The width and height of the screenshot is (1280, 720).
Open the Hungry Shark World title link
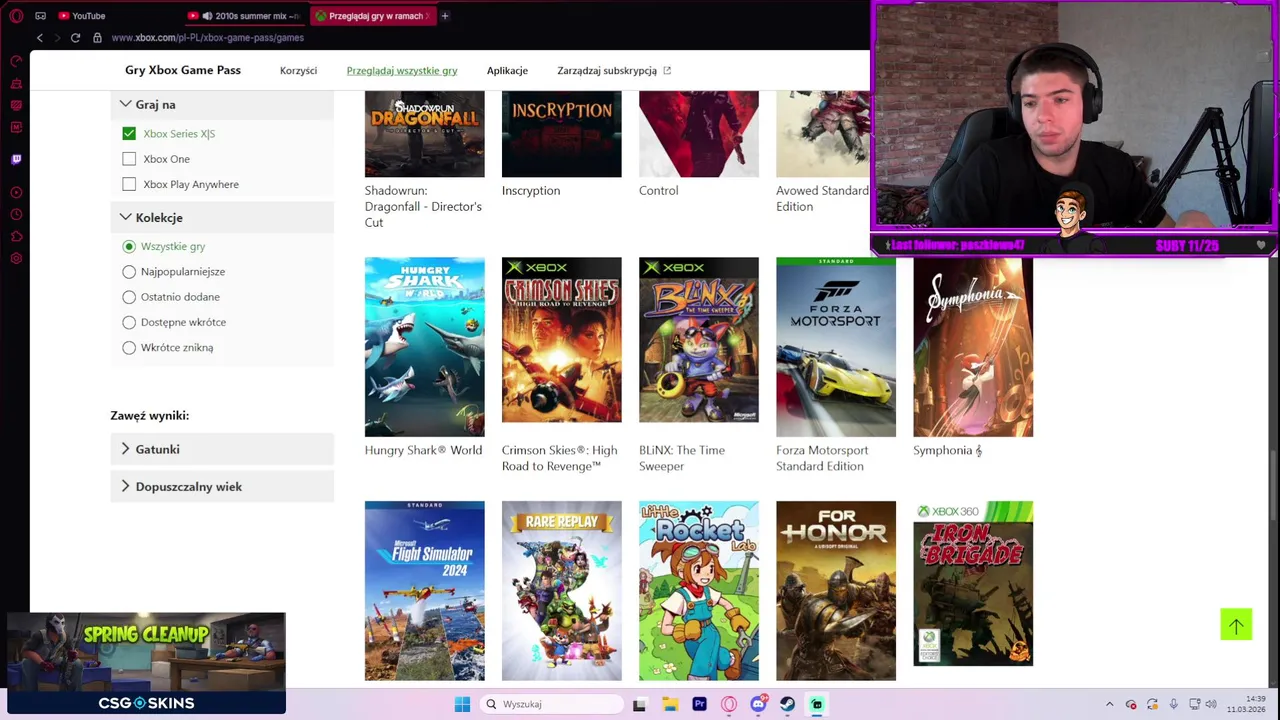[423, 450]
